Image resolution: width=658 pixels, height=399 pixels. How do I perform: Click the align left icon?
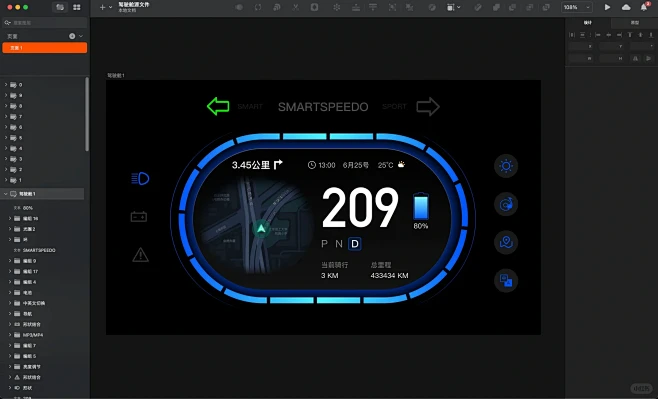click(x=598, y=35)
